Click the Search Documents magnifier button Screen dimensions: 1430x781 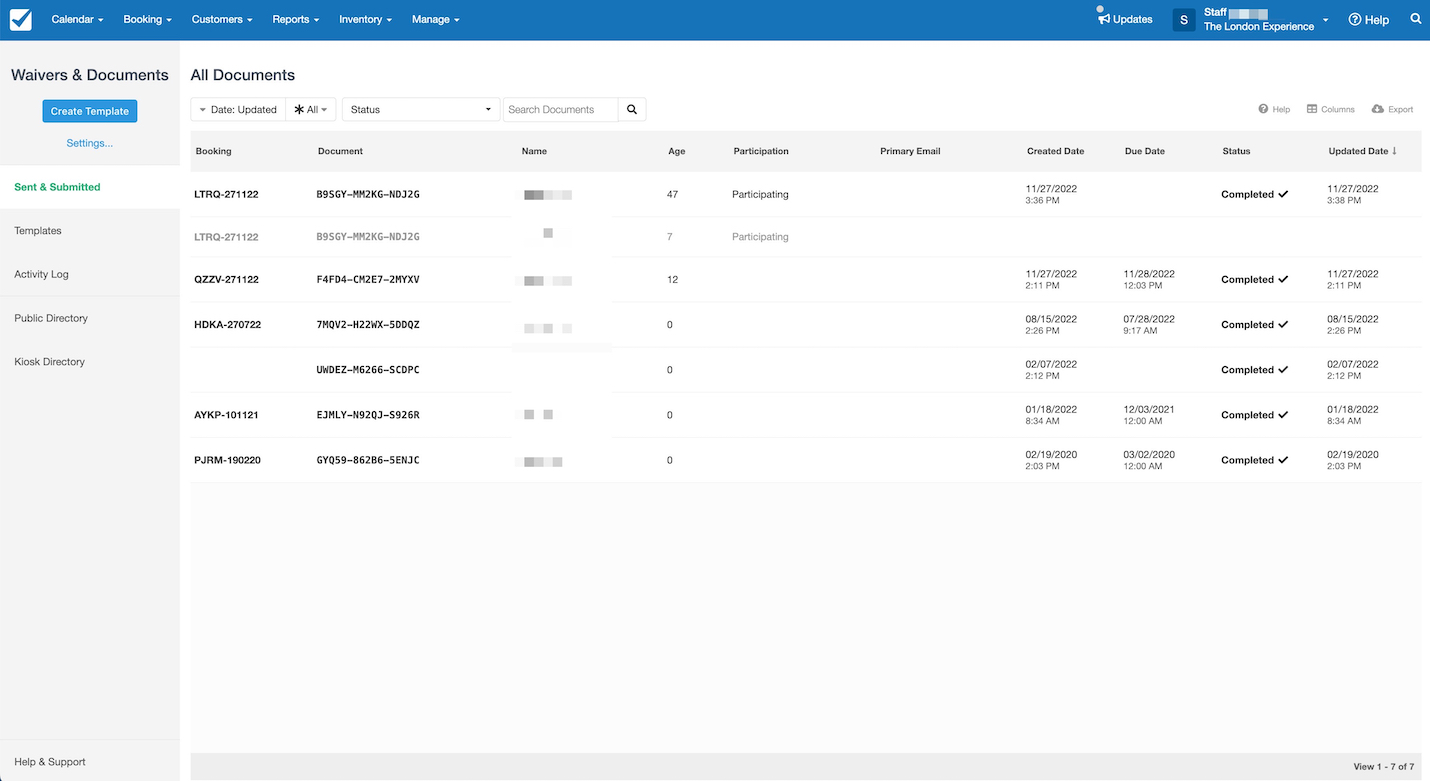tap(632, 110)
